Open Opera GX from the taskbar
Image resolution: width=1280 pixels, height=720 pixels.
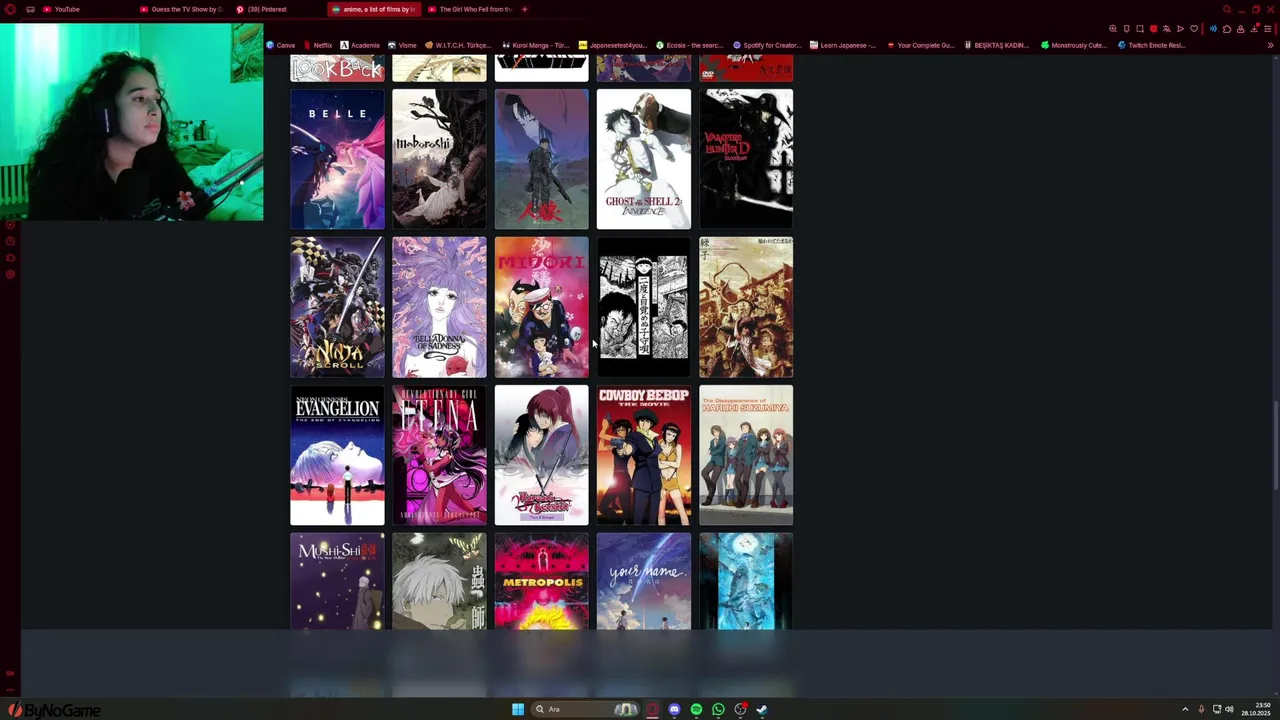click(652, 709)
